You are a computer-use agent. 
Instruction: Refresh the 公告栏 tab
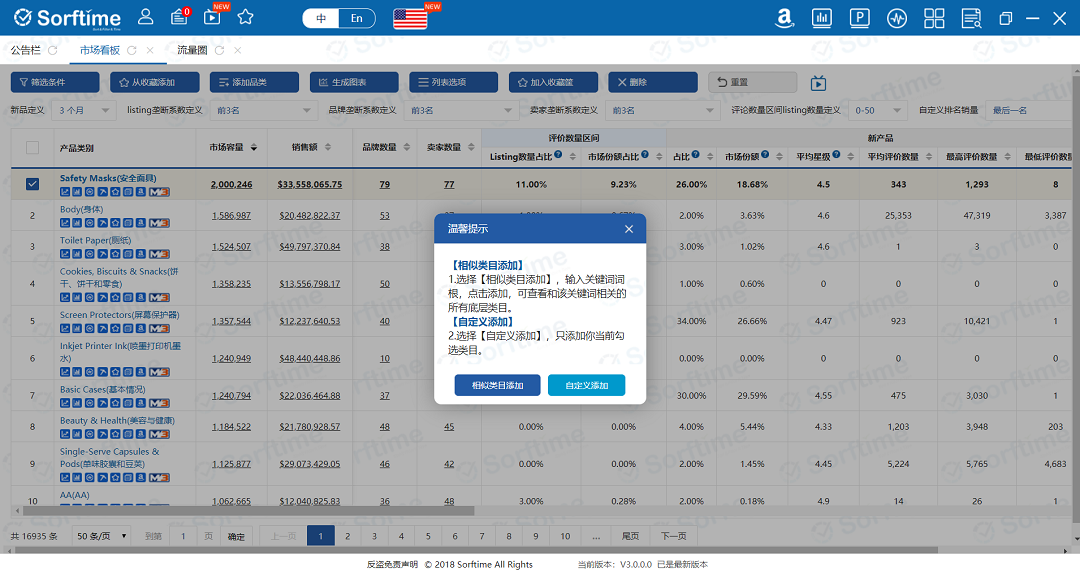(x=53, y=50)
